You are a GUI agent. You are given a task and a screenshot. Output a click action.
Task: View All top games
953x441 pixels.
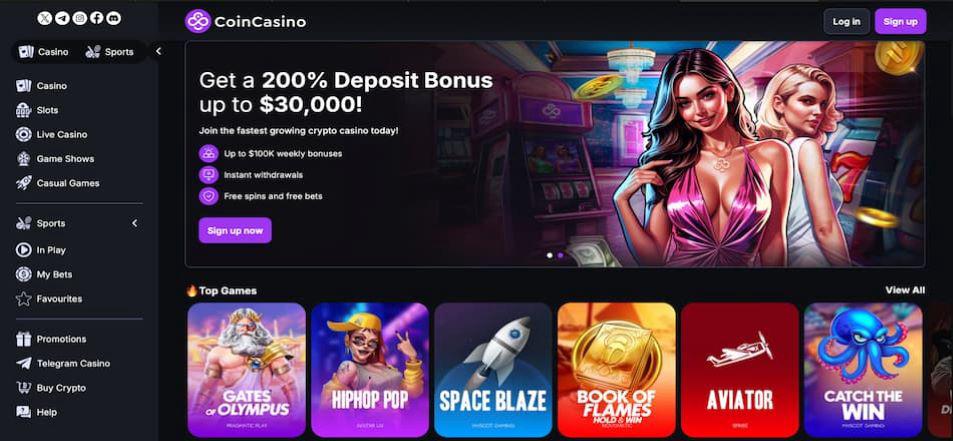(905, 290)
